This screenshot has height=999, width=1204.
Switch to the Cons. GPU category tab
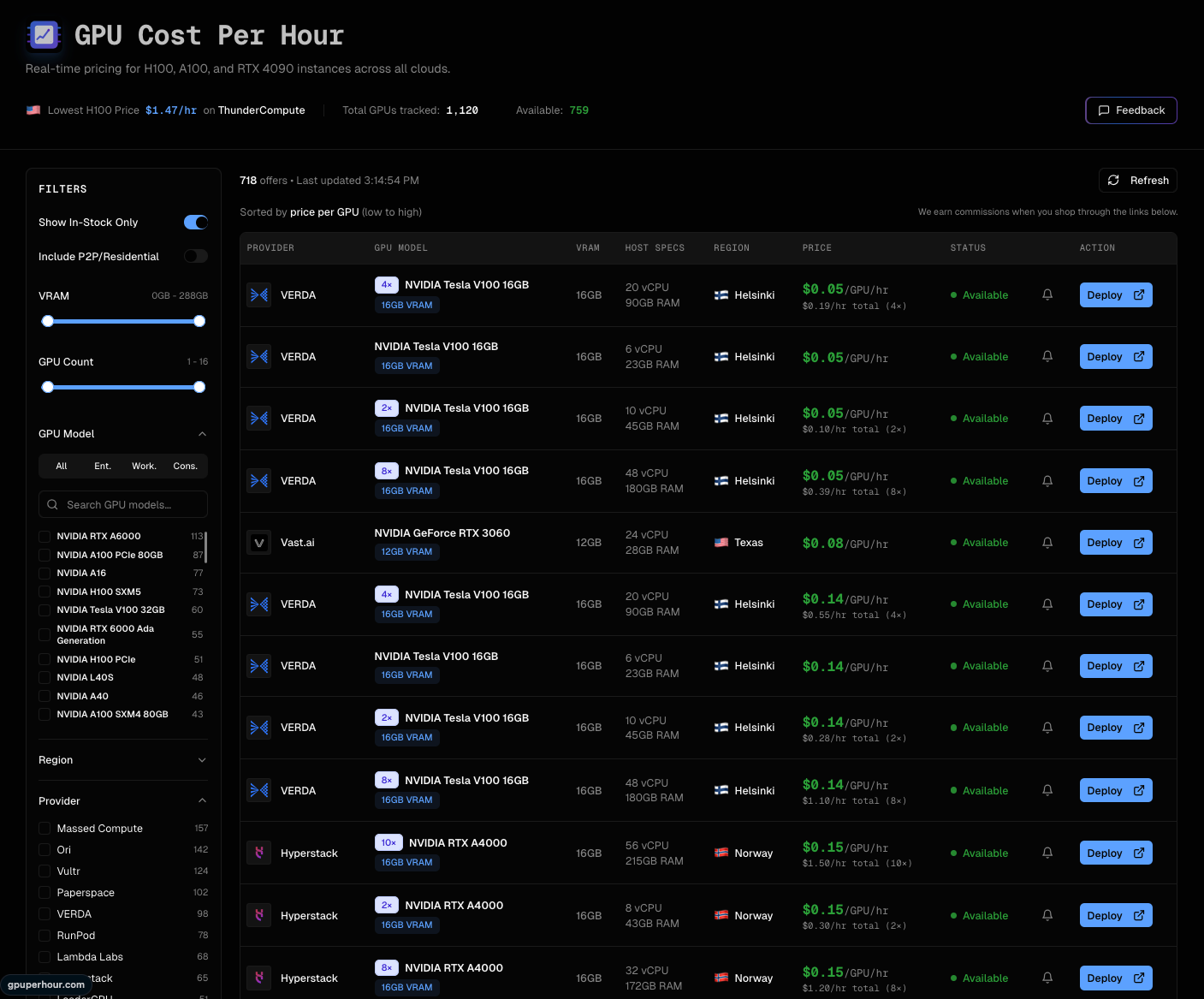(x=185, y=466)
